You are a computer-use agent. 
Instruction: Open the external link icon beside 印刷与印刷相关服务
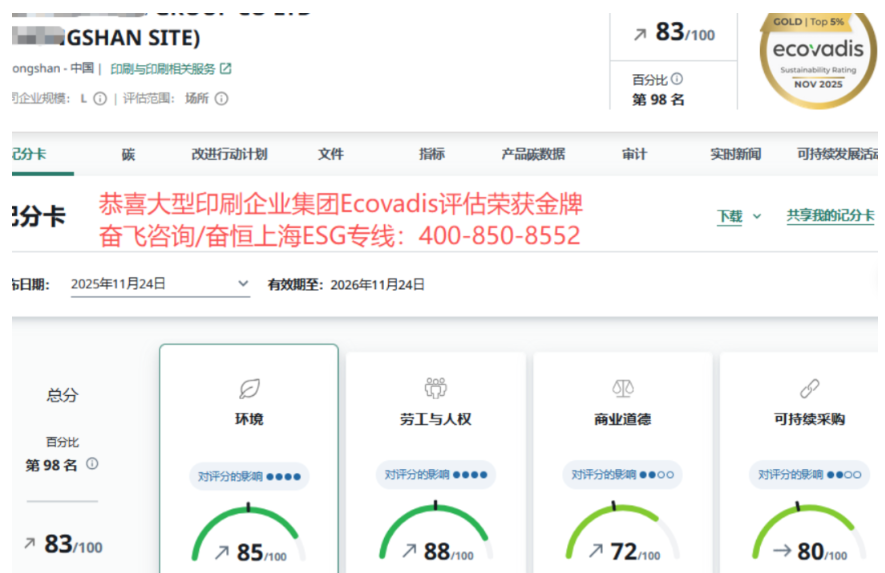coord(226,68)
